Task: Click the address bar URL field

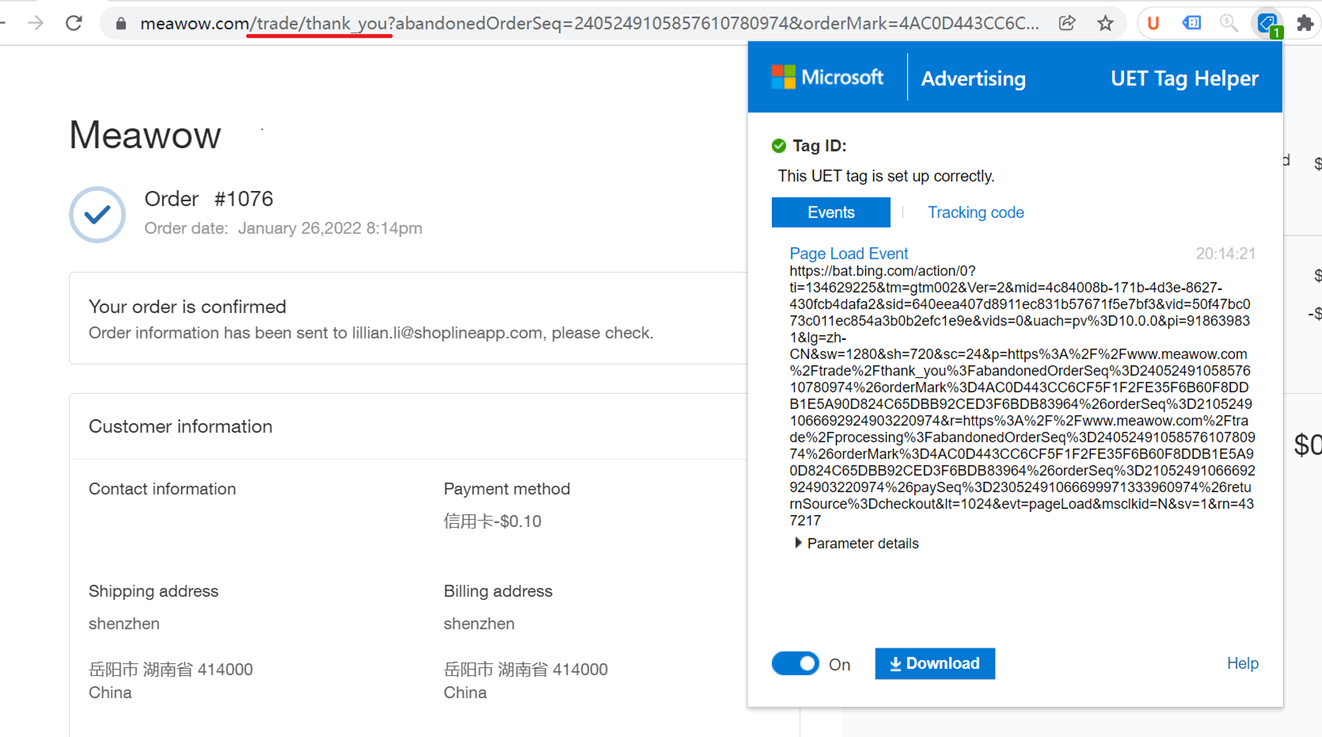Action: (x=590, y=23)
